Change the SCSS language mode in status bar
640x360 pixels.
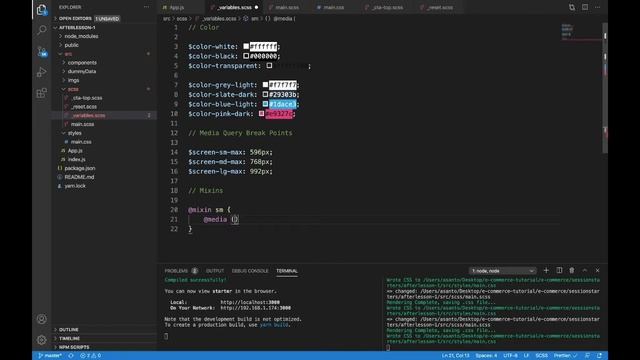pyautogui.click(x=542, y=356)
